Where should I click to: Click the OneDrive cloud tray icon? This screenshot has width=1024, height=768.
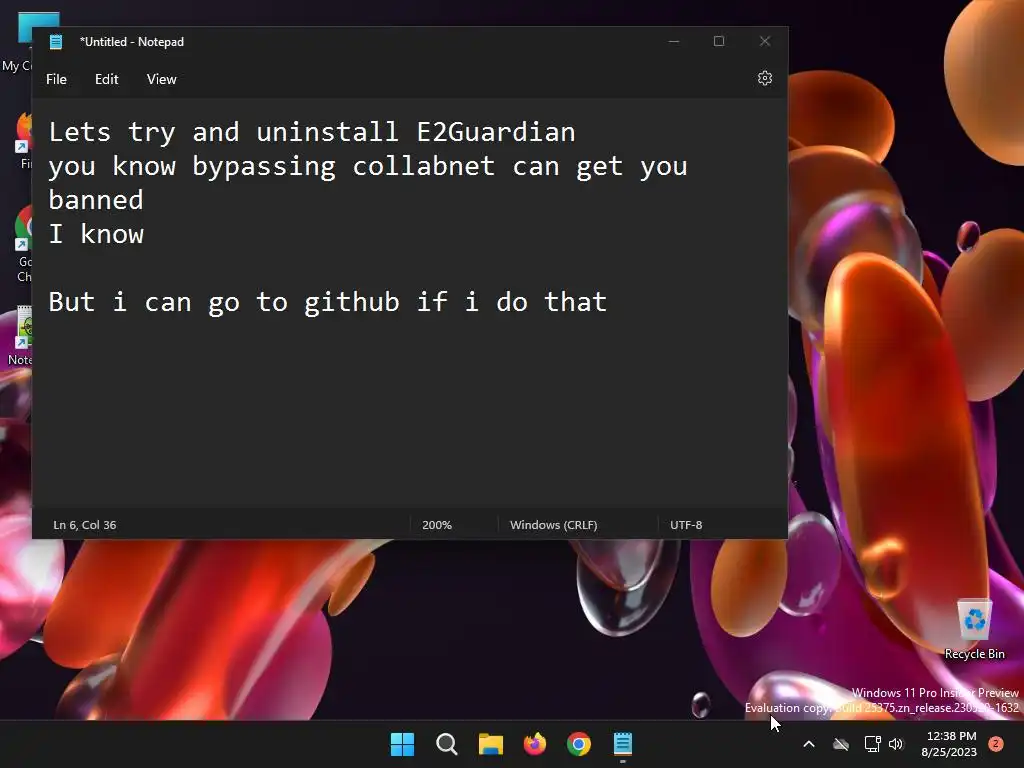click(x=840, y=744)
